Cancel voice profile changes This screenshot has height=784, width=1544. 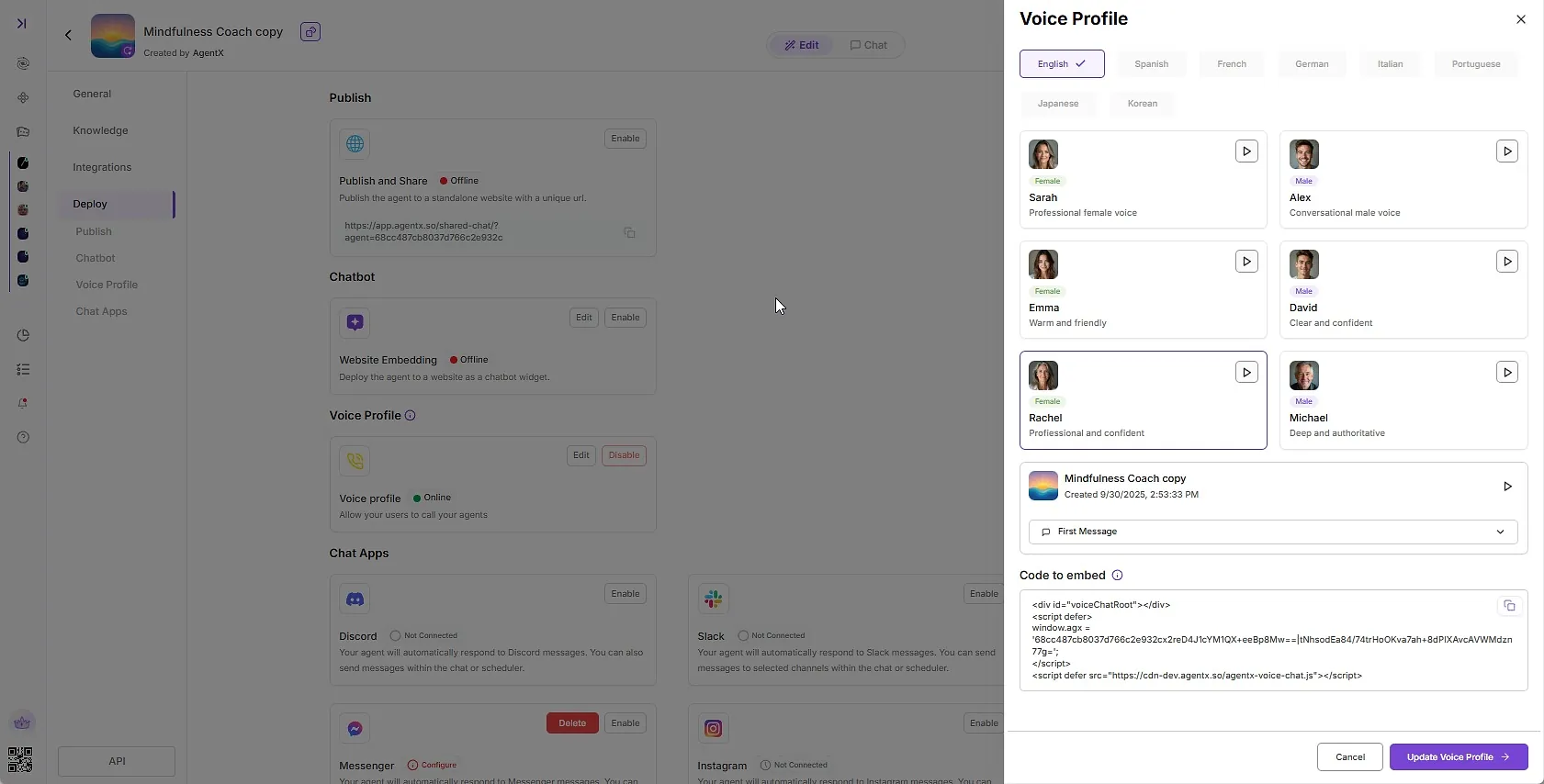(x=1350, y=757)
